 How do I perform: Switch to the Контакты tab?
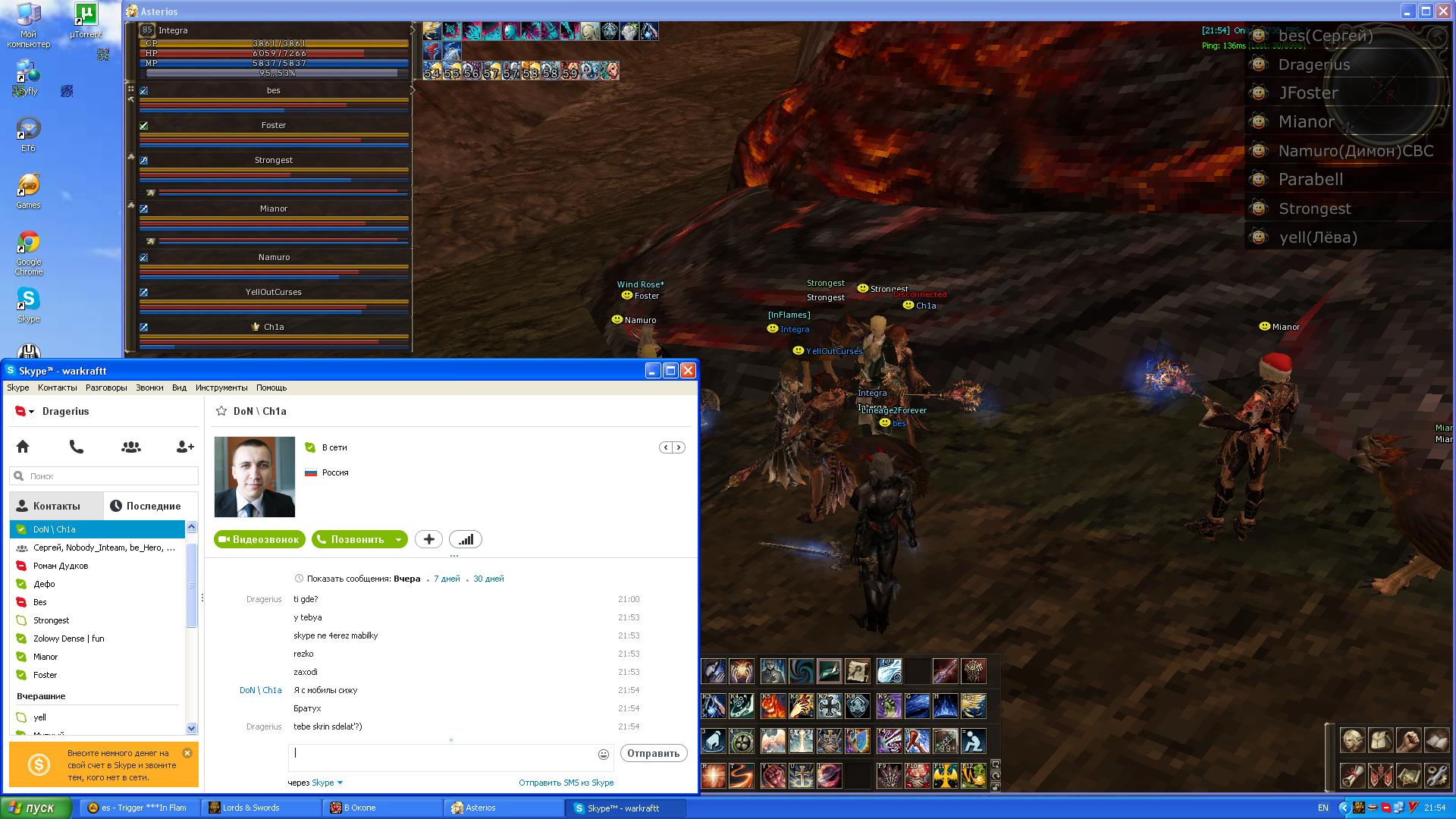tap(56, 506)
